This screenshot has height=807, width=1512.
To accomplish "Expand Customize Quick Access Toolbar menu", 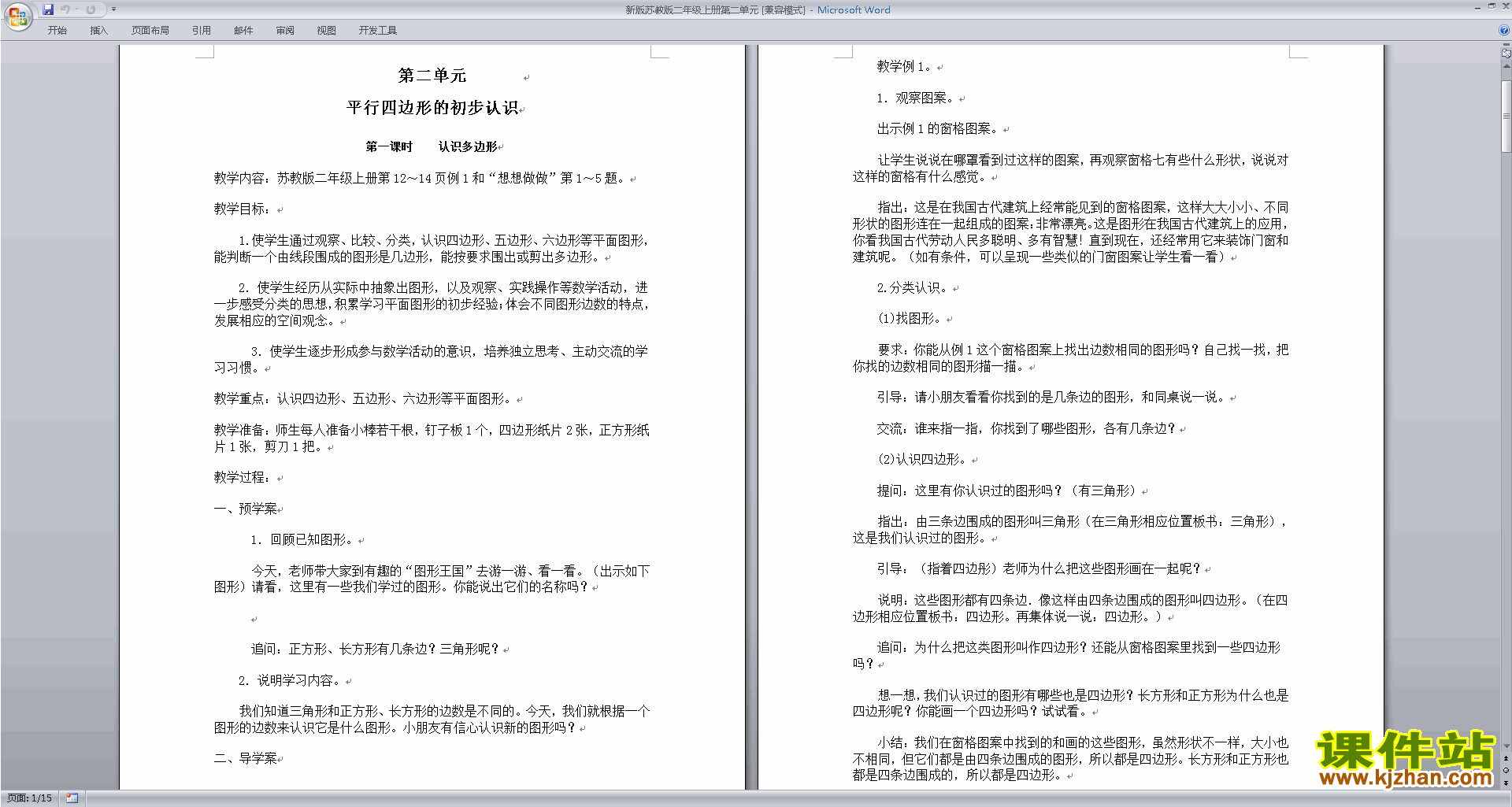I will click(113, 9).
